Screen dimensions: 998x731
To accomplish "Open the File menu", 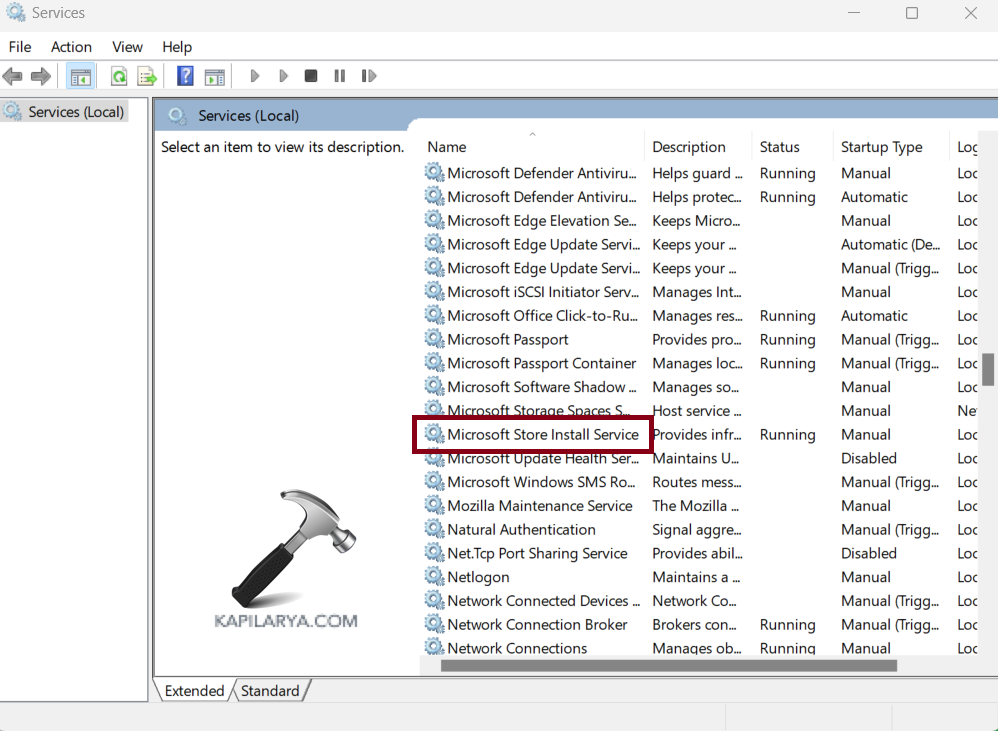I will pos(20,47).
